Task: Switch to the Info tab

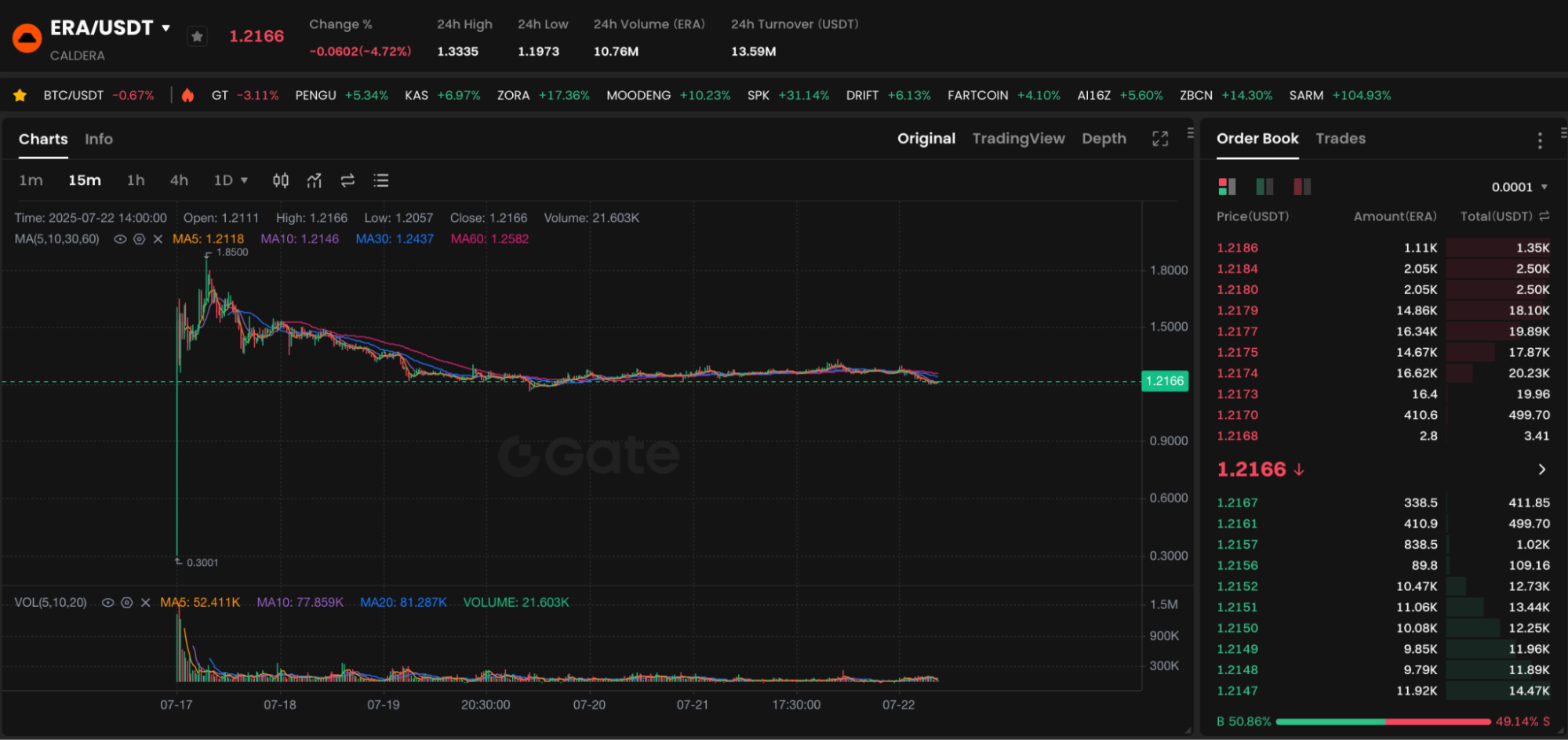Action: point(99,139)
